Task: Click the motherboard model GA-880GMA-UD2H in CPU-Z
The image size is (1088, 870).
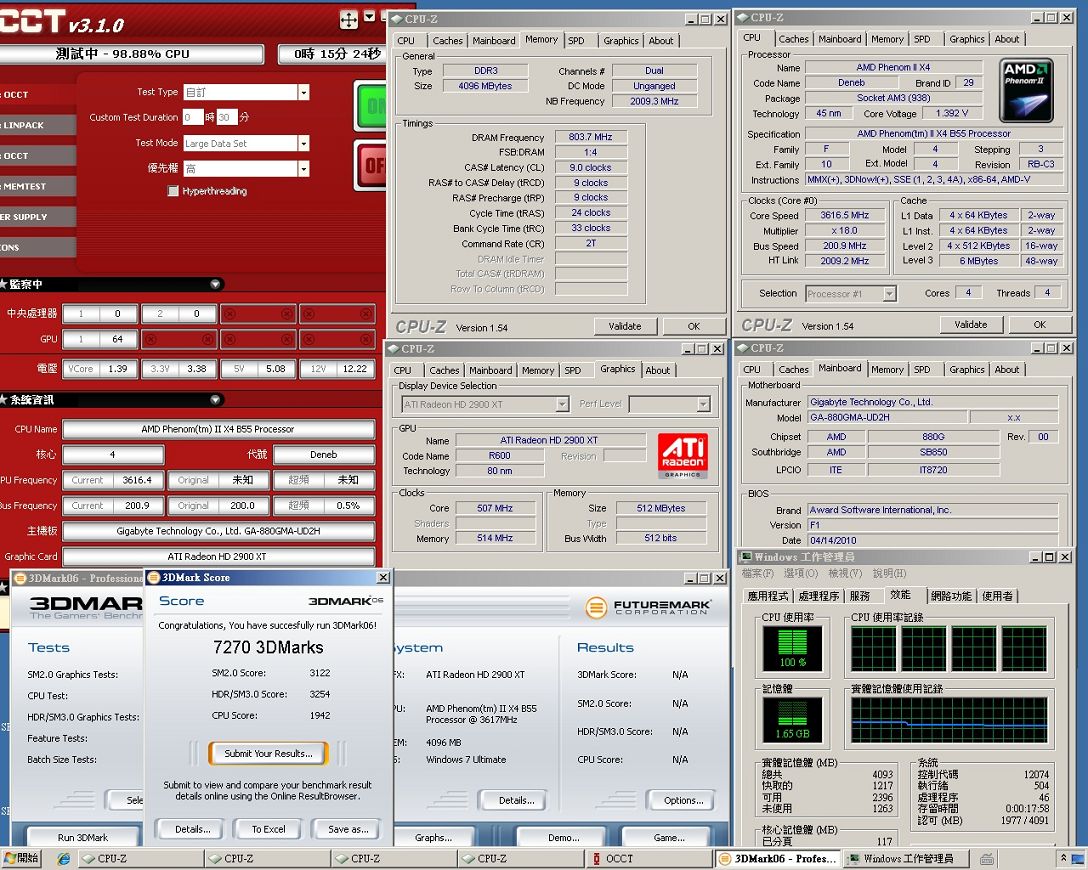Action: coord(887,417)
